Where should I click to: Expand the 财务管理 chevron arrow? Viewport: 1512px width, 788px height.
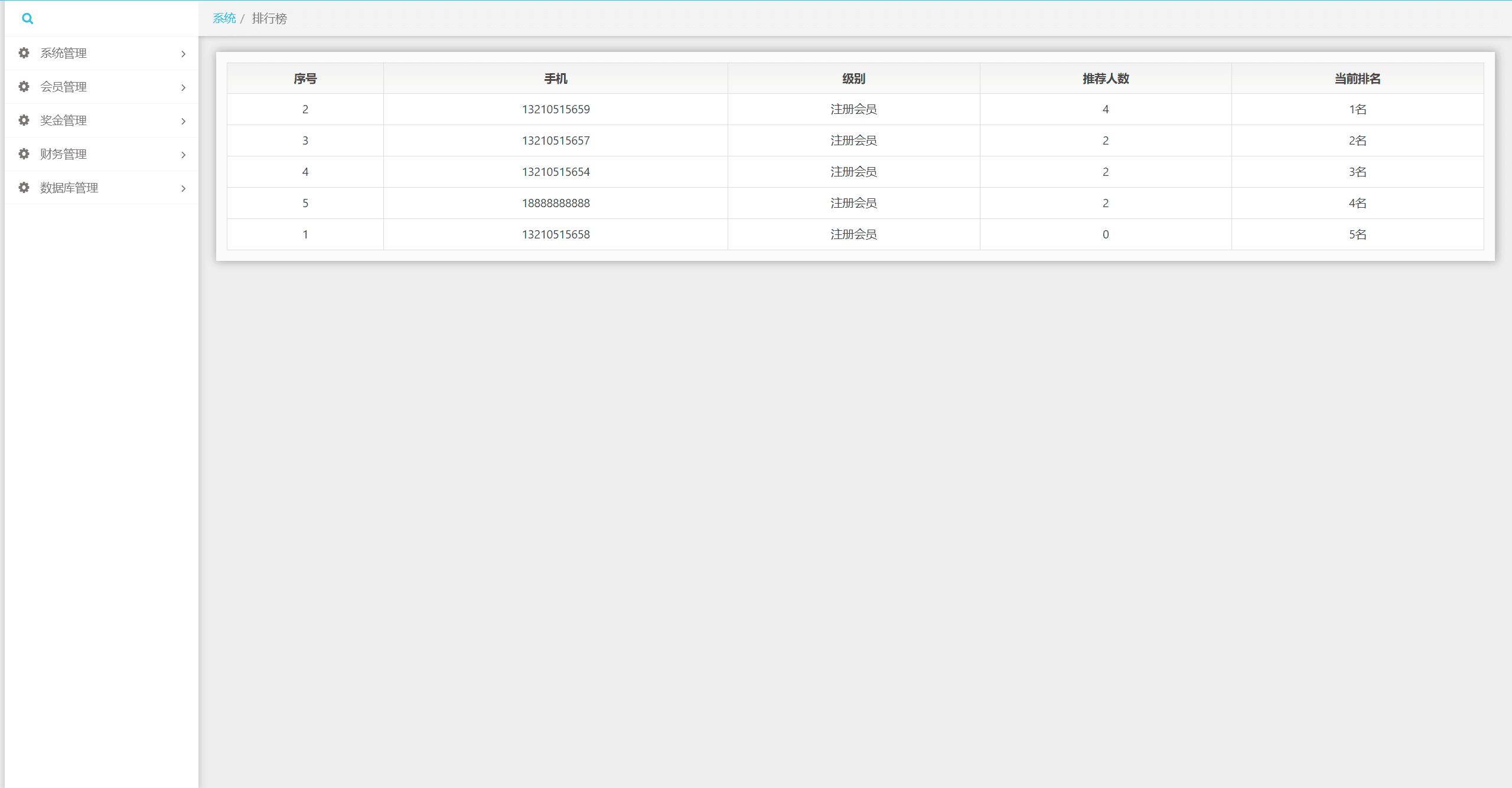pyautogui.click(x=183, y=155)
